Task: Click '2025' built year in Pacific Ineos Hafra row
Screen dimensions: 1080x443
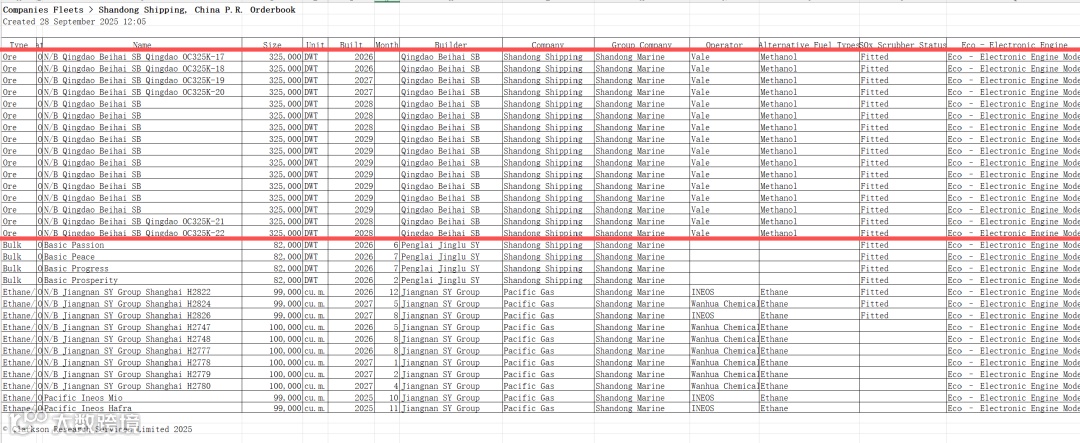Action: click(351, 408)
